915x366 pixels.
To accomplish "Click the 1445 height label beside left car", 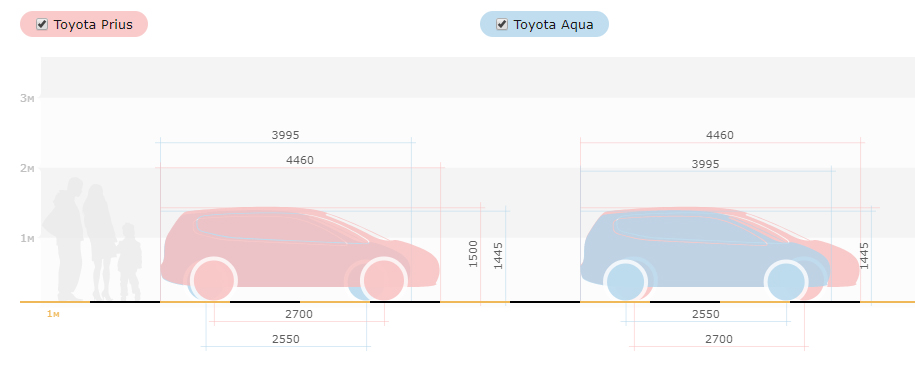I will [498, 256].
